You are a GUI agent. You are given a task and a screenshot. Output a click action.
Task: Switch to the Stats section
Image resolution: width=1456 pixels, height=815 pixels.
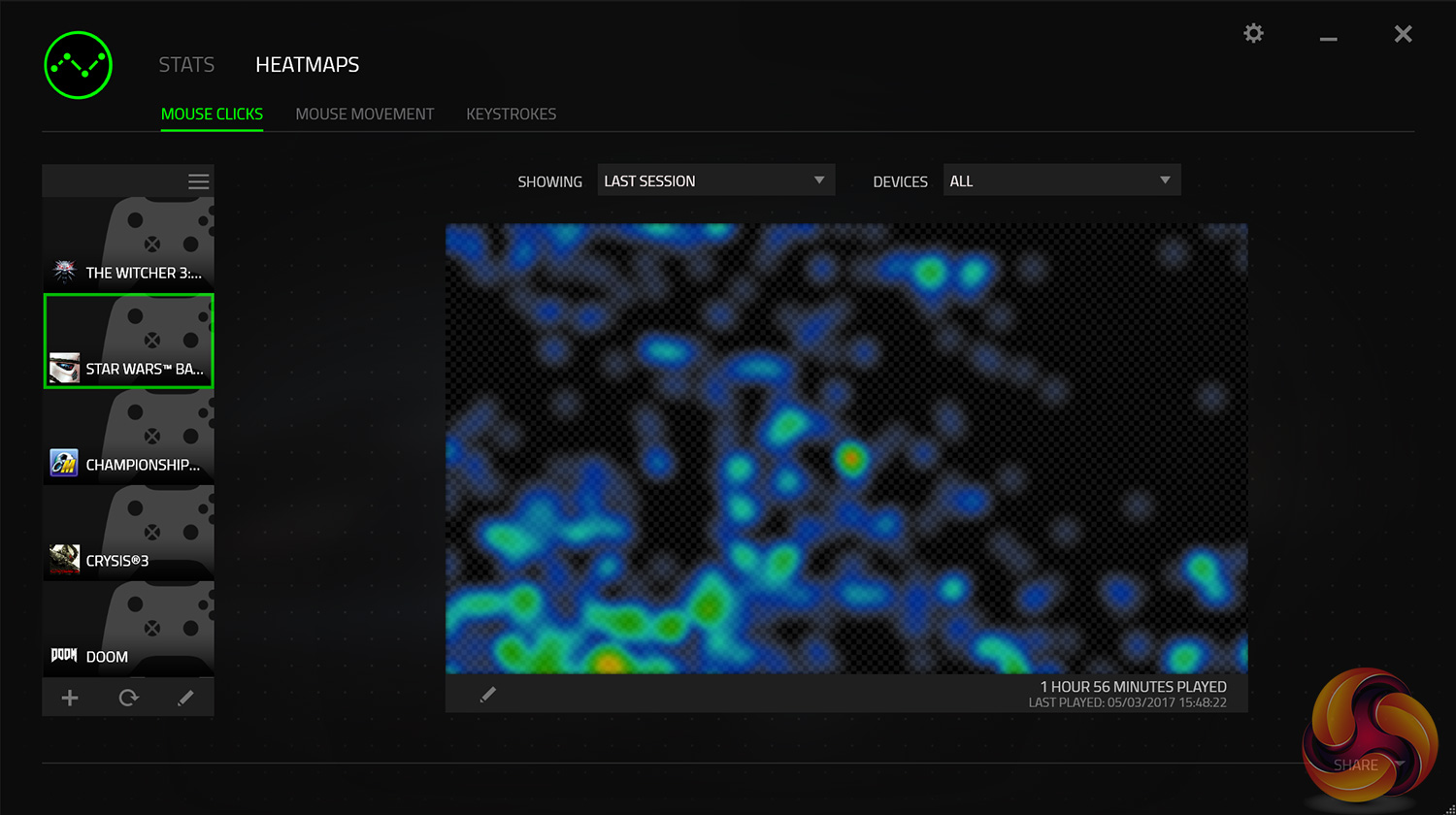pos(186,65)
